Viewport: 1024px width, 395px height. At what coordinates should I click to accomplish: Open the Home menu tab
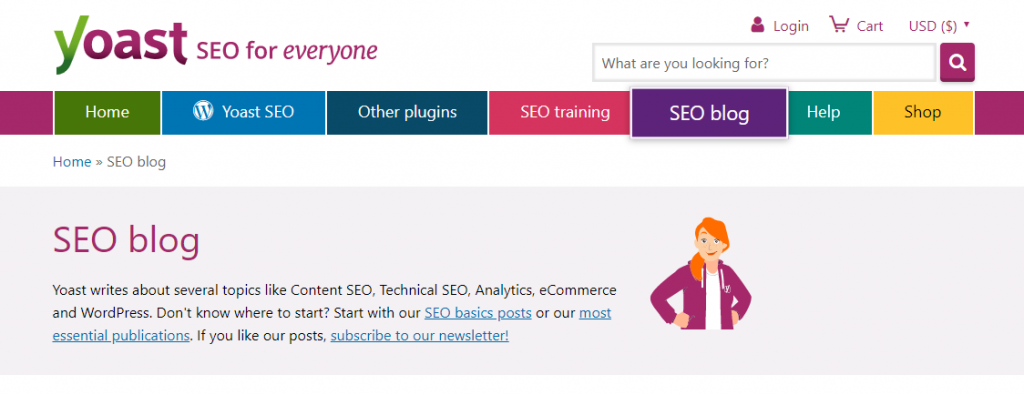[107, 112]
